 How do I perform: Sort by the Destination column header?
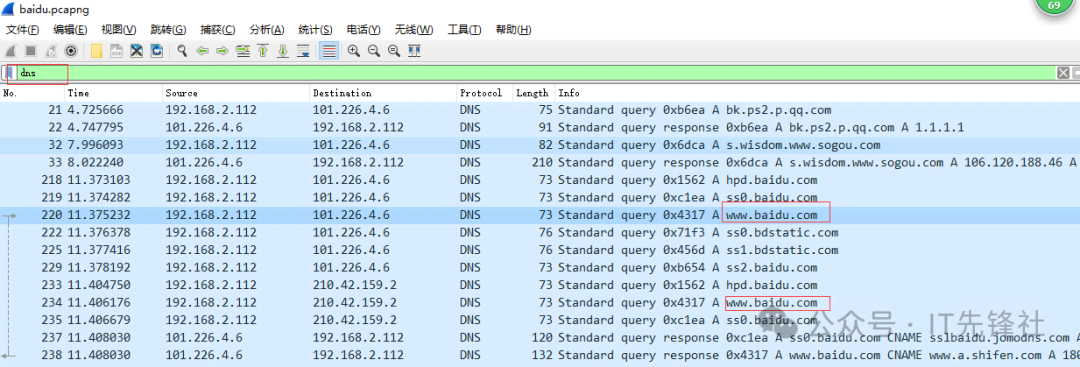point(384,93)
